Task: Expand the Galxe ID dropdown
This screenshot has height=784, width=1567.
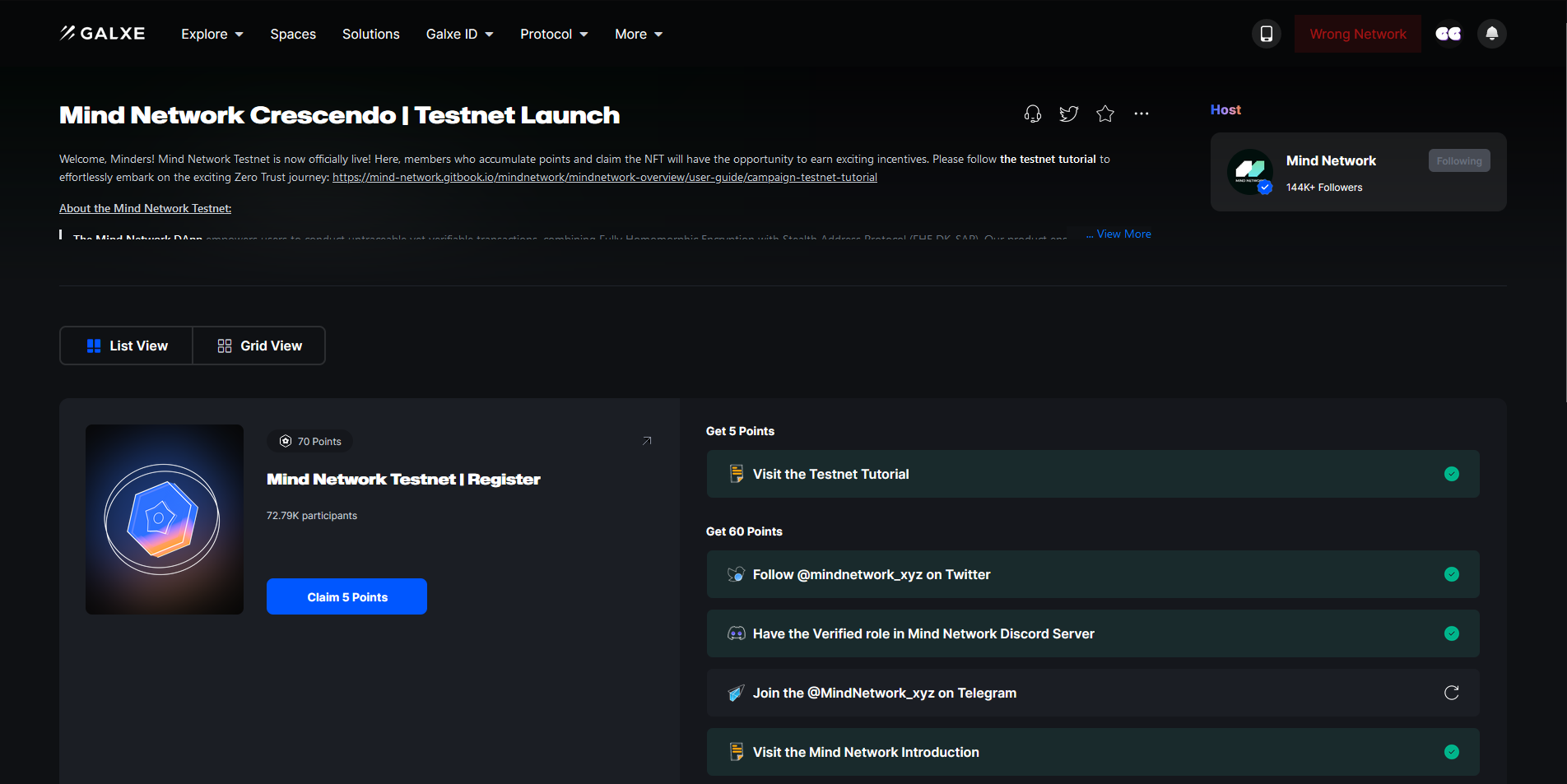Action: pos(459,34)
